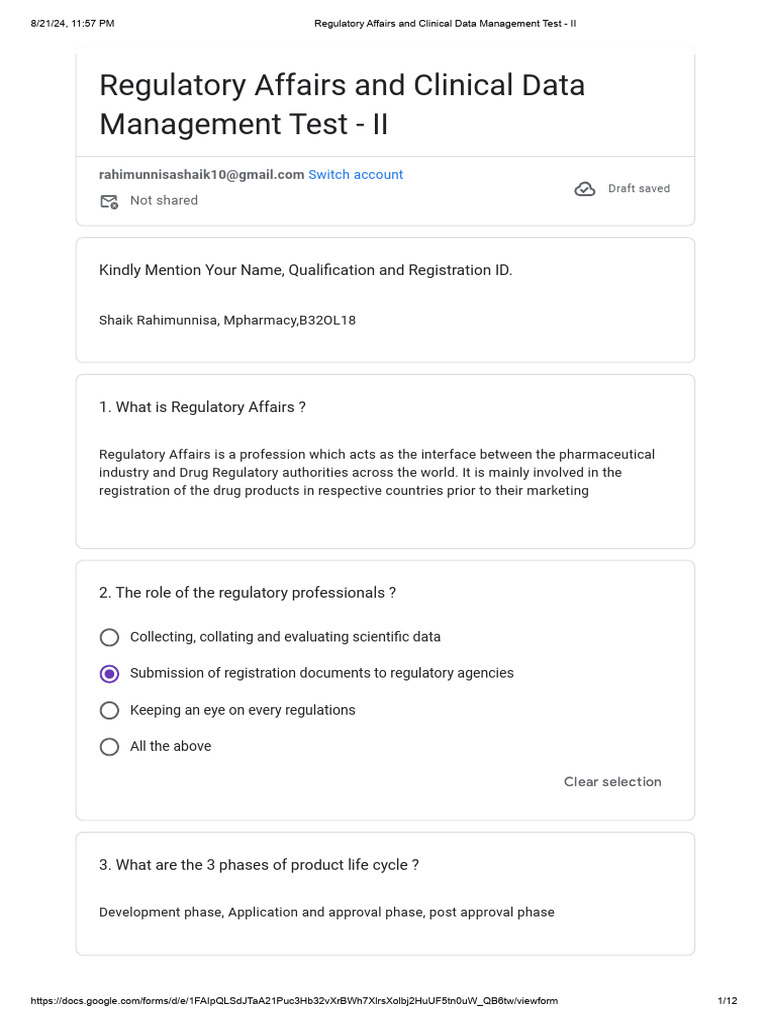Click the Switch account link

[355, 174]
